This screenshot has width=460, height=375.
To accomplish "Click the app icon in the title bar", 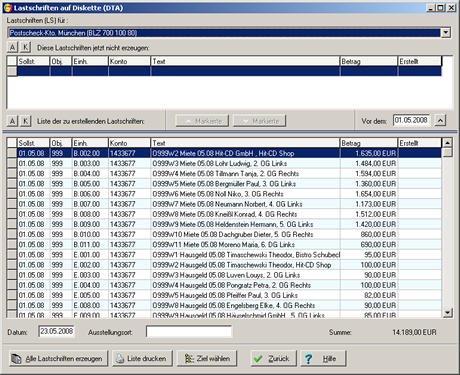I will 8,8.
